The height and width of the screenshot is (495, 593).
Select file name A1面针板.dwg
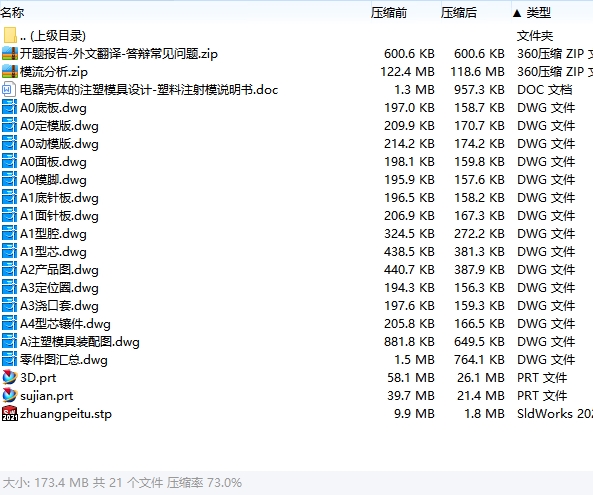[59, 216]
